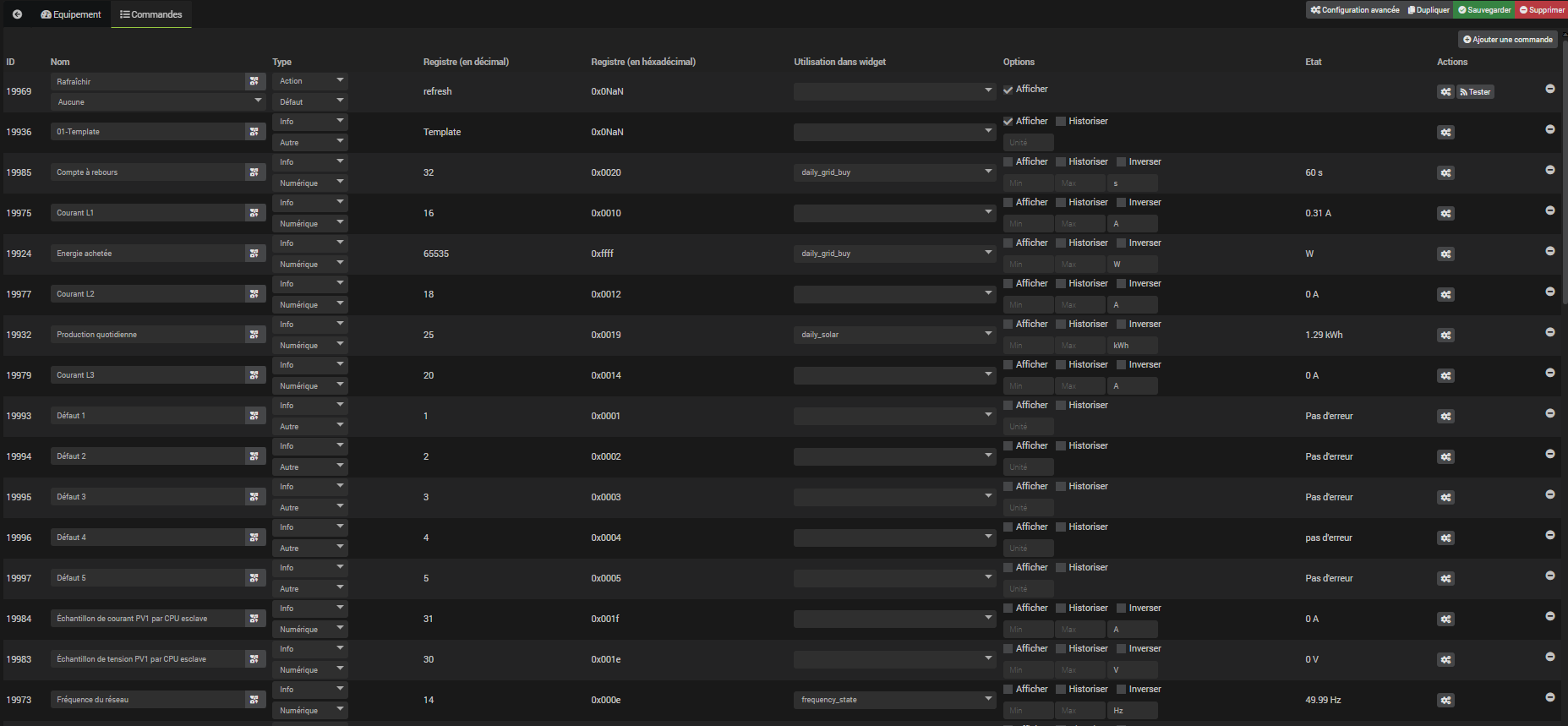This screenshot has width=1568, height=726.
Task: Click Ajouter une commande button
Action: coord(1508,40)
